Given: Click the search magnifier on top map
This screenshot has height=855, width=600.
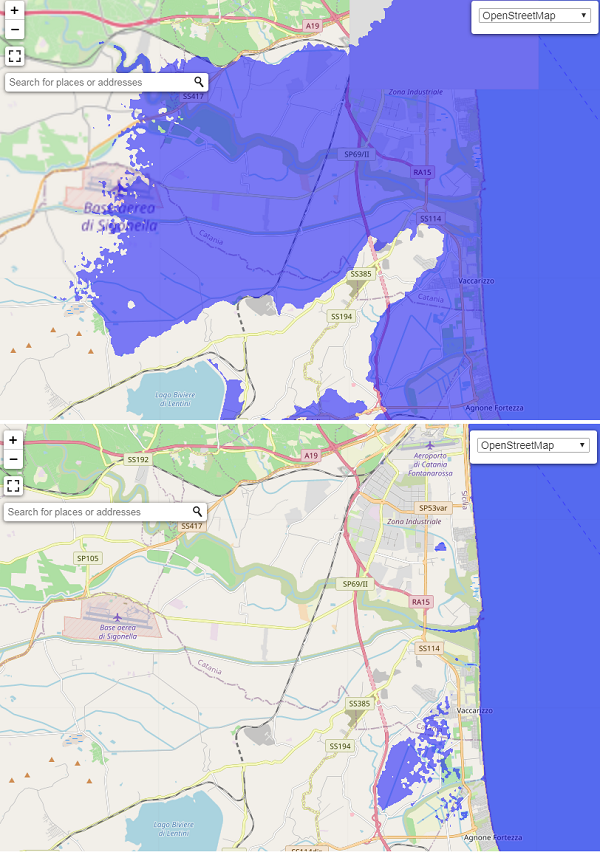Looking at the screenshot, I should click(x=199, y=82).
